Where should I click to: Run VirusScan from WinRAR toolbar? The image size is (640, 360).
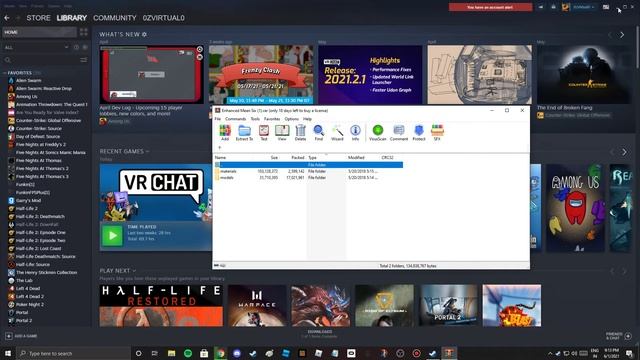pyautogui.click(x=378, y=133)
